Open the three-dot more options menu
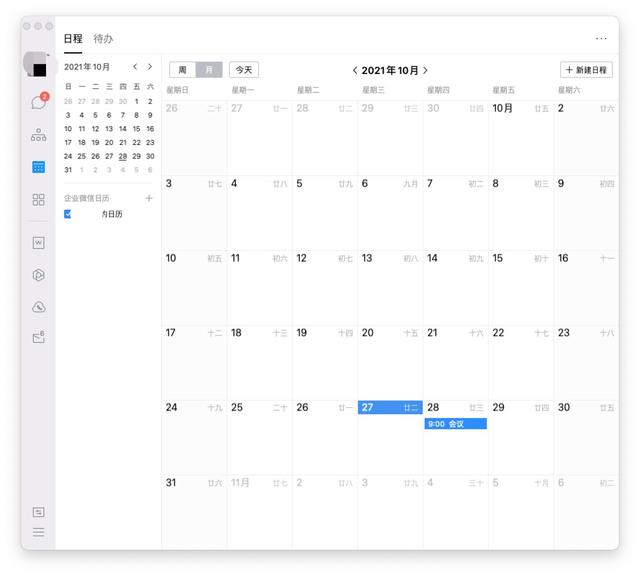640x576 pixels. point(601,38)
